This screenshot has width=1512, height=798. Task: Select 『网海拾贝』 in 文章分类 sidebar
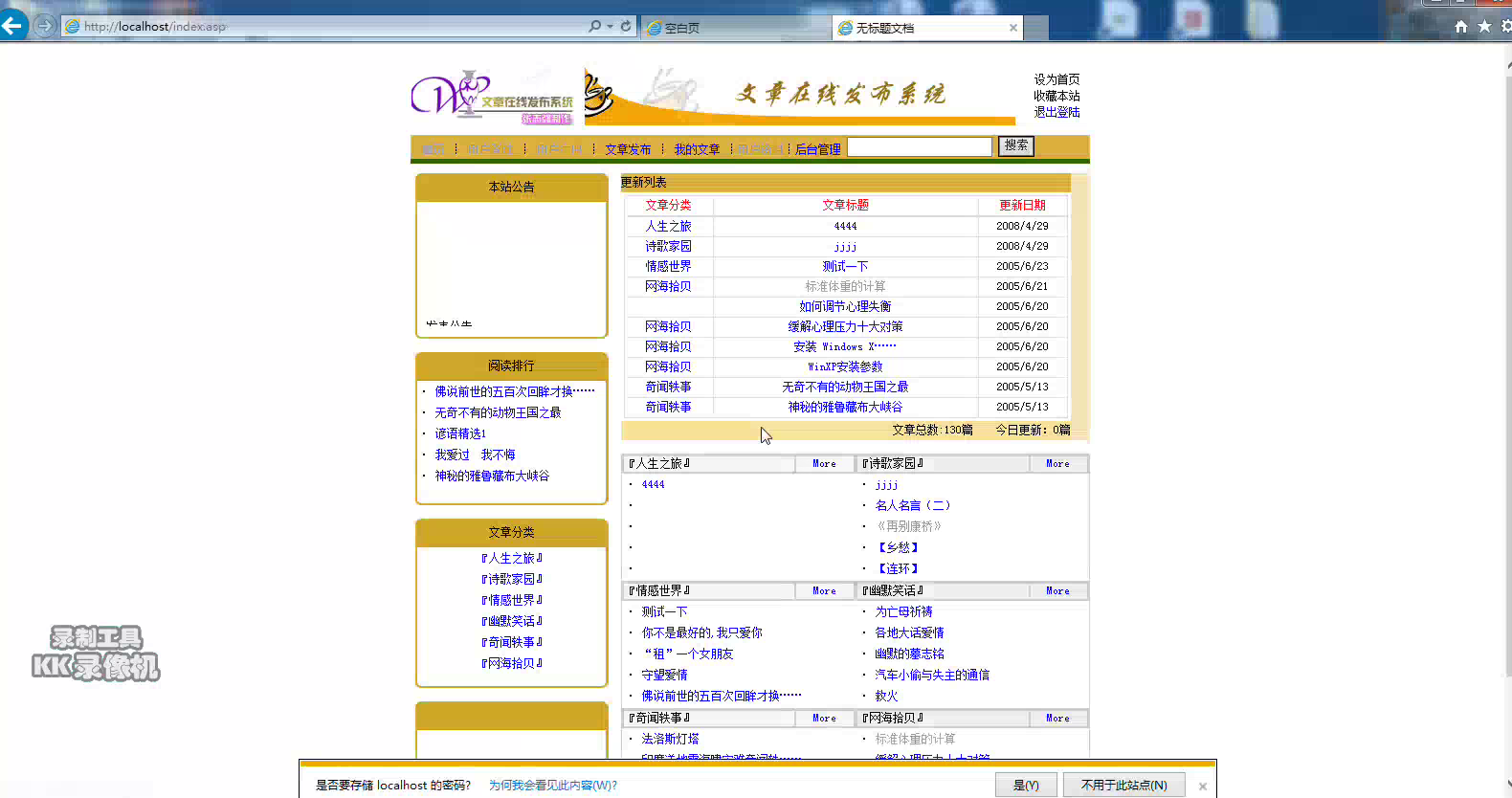tap(511, 664)
